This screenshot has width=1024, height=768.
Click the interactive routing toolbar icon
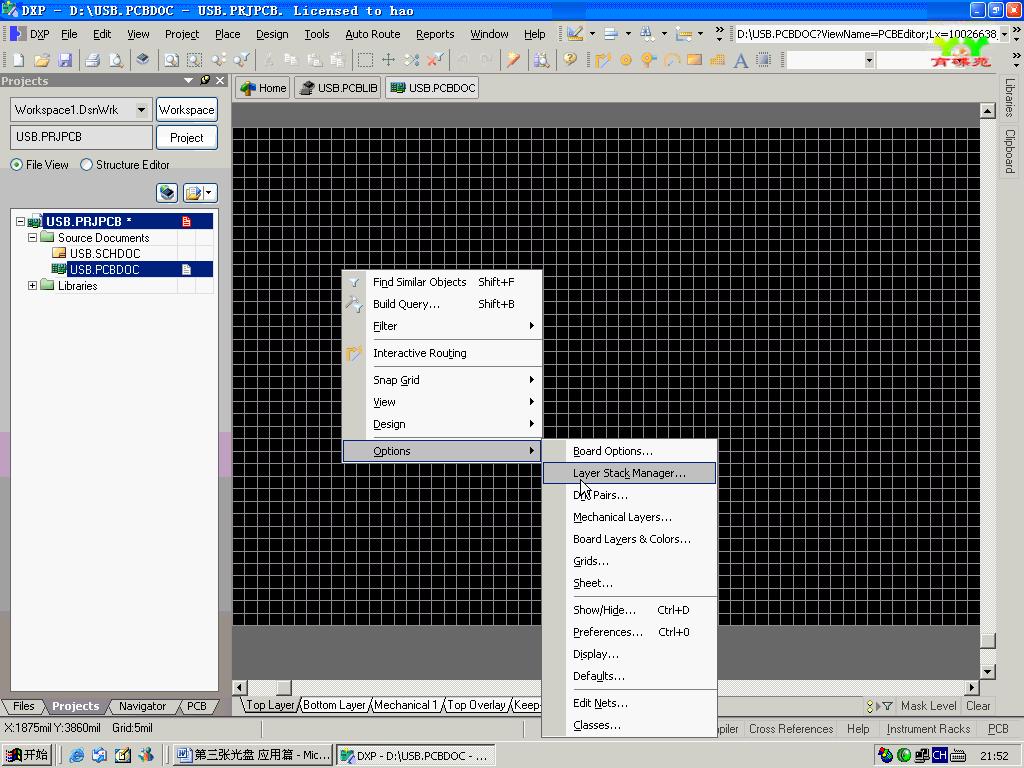(x=603, y=60)
